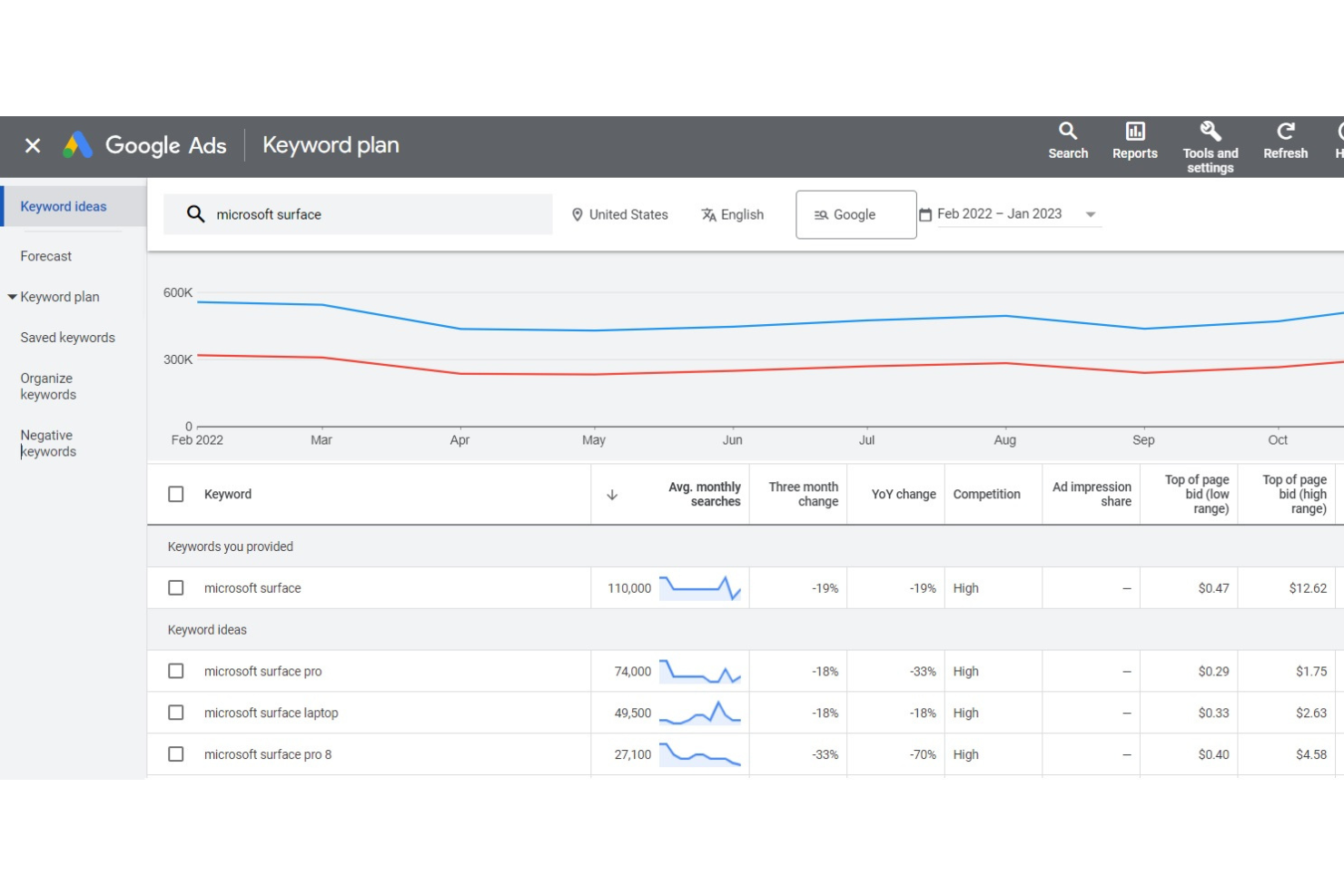
Task: Collapse the Keyword plan sidebar section
Action: (x=13, y=297)
